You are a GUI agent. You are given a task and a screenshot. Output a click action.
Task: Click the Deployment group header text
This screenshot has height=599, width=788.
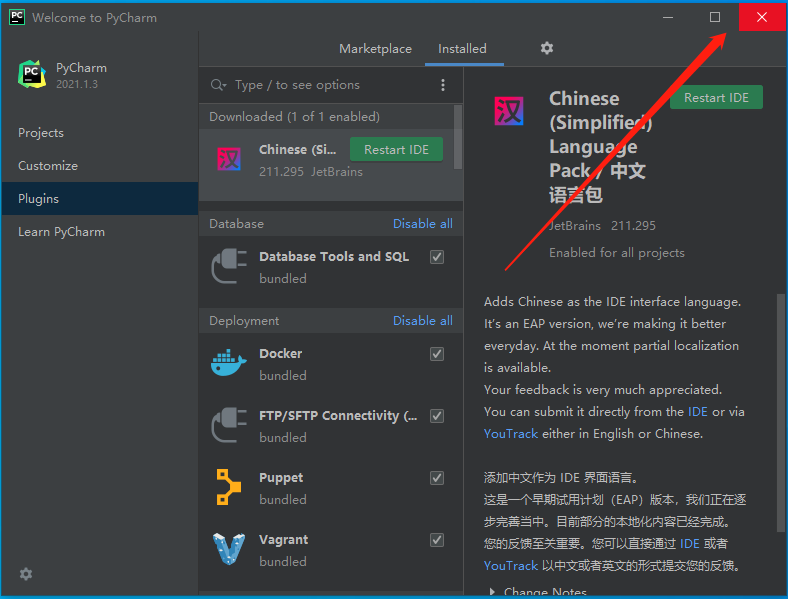pos(244,321)
